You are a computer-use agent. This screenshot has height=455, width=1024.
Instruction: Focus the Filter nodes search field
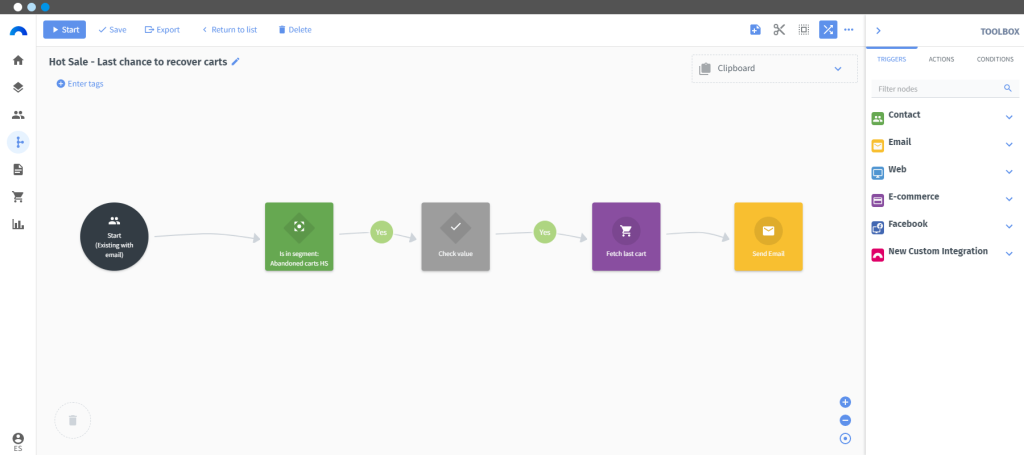pos(945,88)
